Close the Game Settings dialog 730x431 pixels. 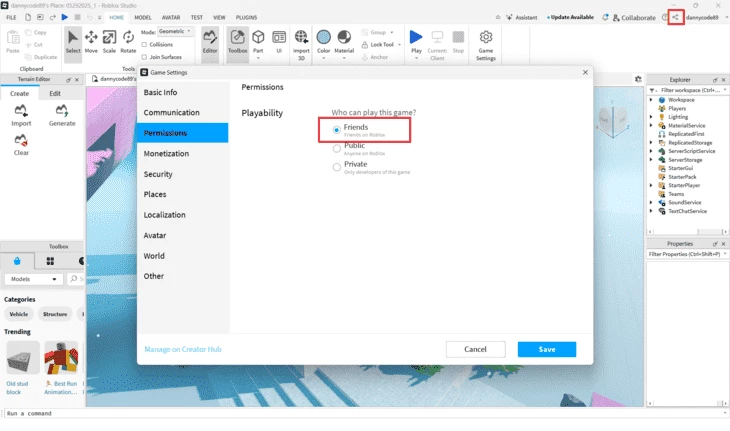(585, 72)
